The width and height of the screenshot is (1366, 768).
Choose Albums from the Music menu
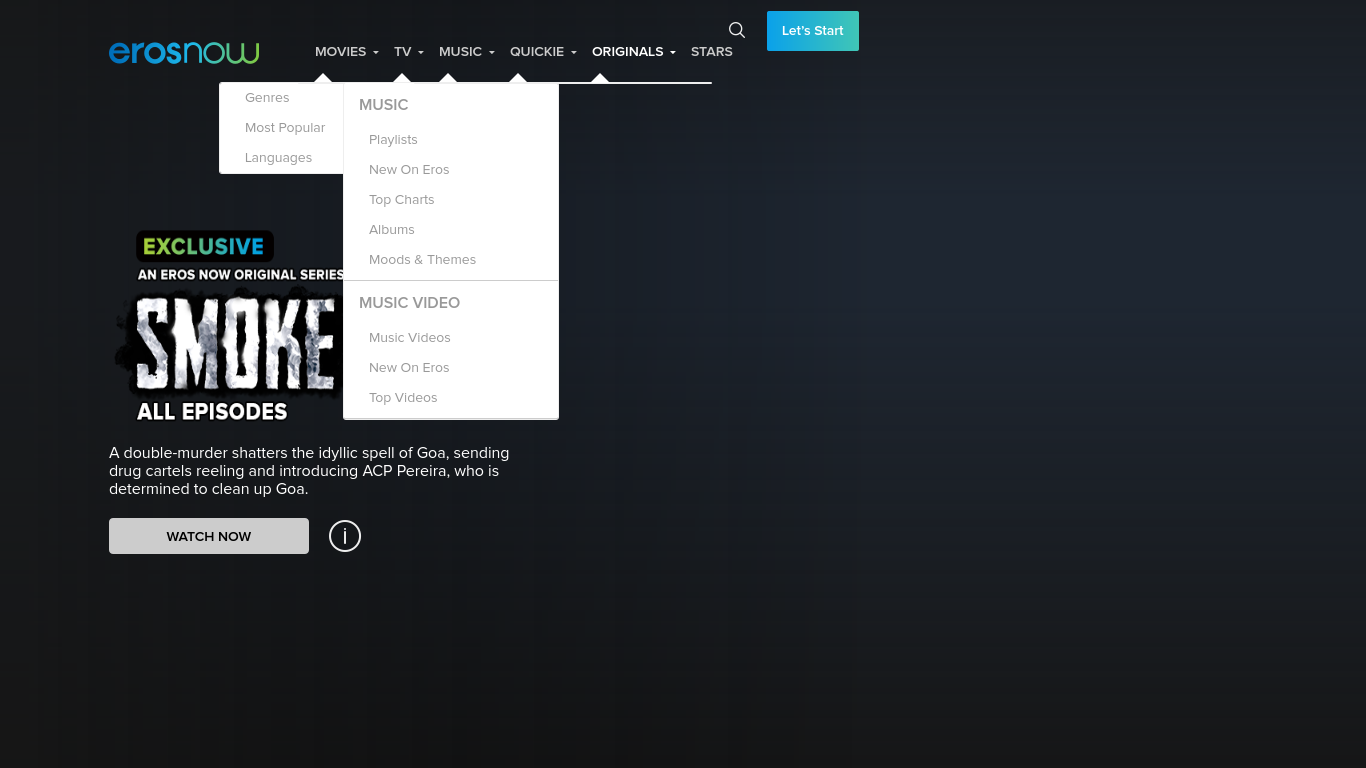(391, 230)
